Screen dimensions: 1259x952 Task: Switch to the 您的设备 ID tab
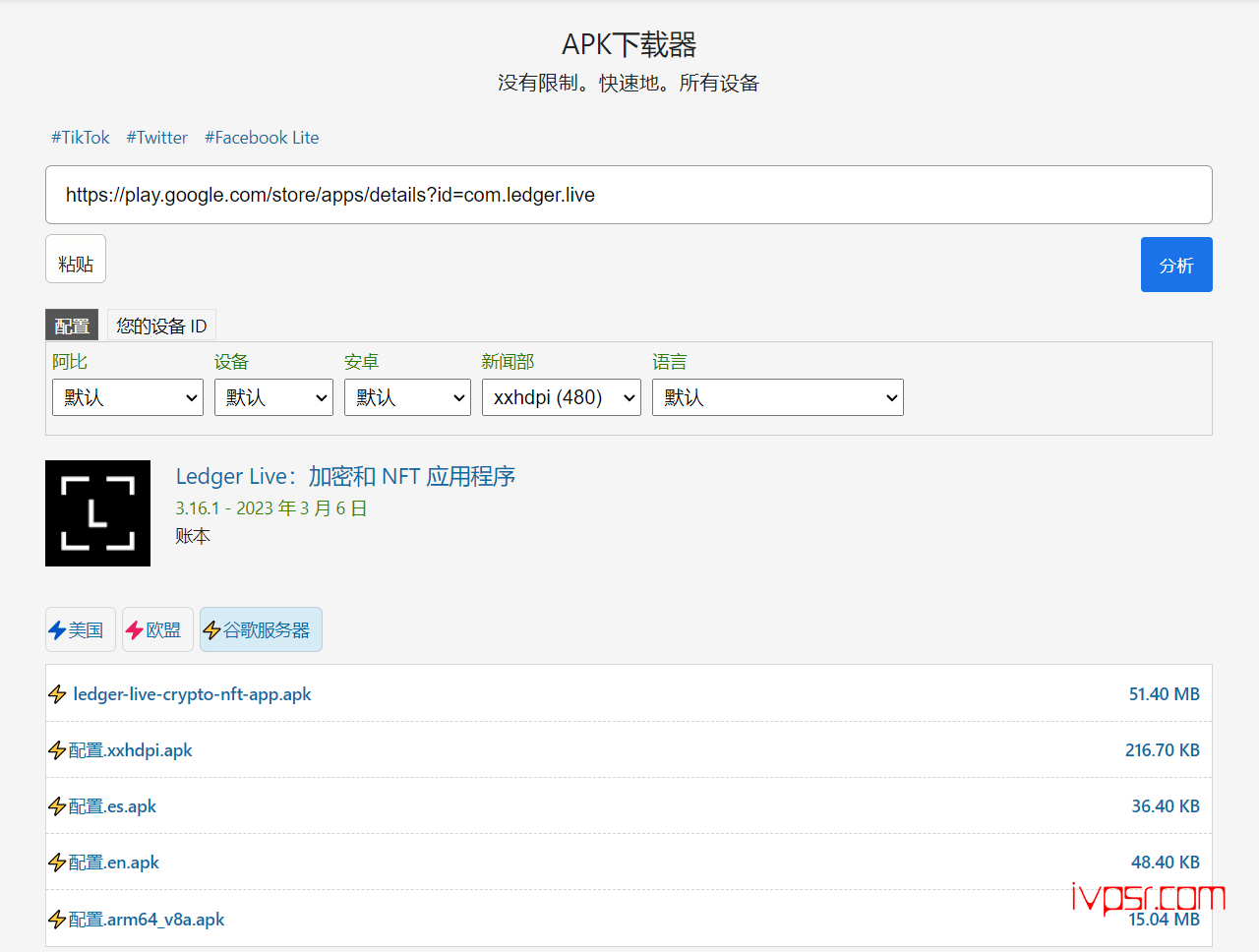click(x=161, y=326)
